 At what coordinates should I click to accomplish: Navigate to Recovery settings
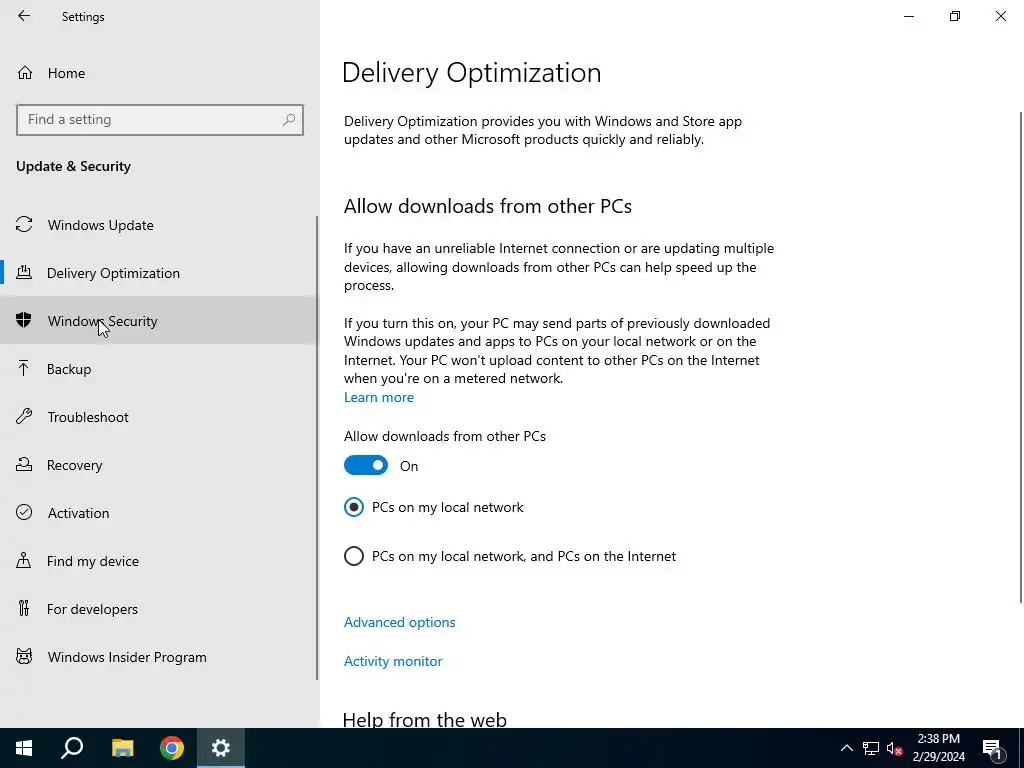pyautogui.click(x=159, y=465)
